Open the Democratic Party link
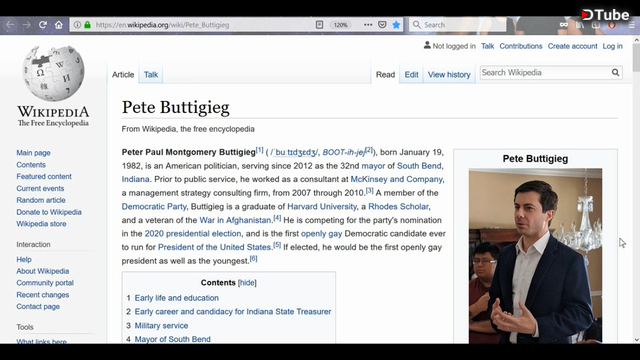Viewport: 640px width, 360px height. click(x=154, y=207)
